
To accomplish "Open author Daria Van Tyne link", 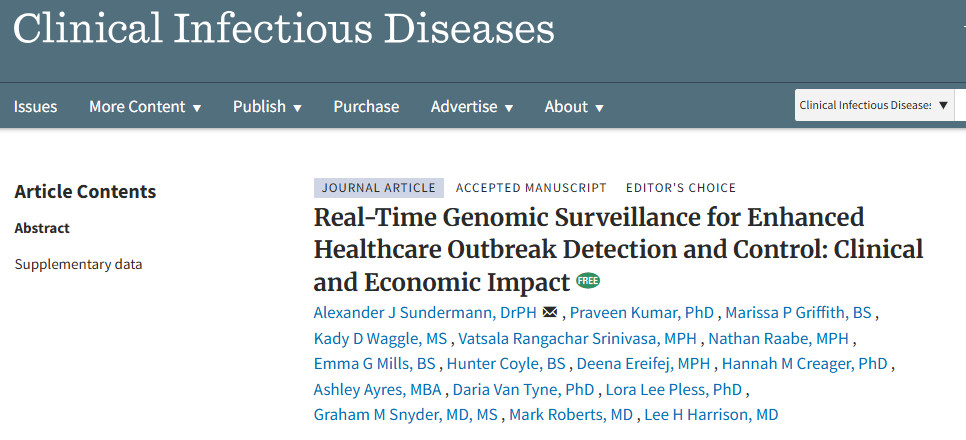I will click(x=524, y=389).
